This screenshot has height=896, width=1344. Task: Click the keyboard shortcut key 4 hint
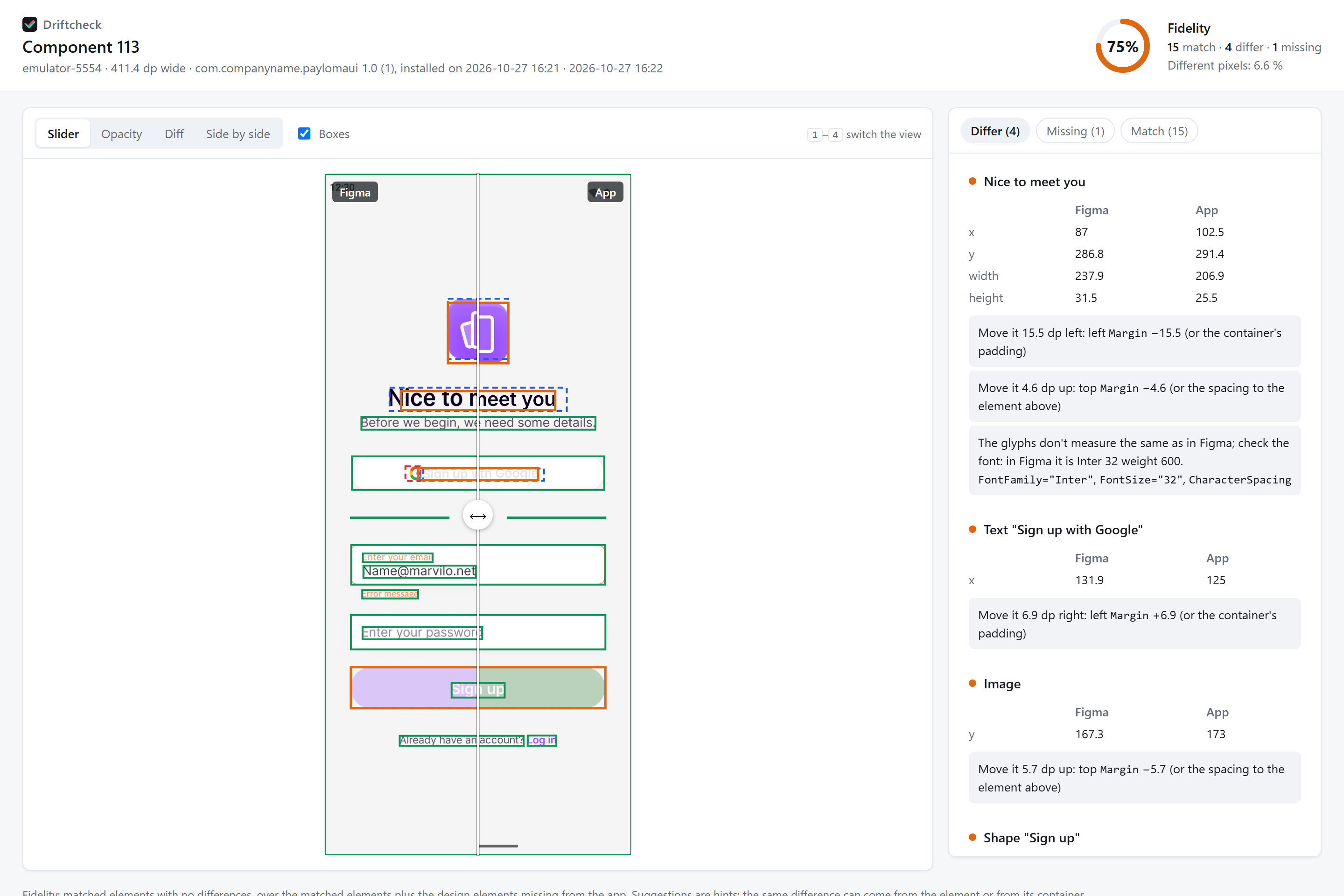pyautogui.click(x=835, y=135)
